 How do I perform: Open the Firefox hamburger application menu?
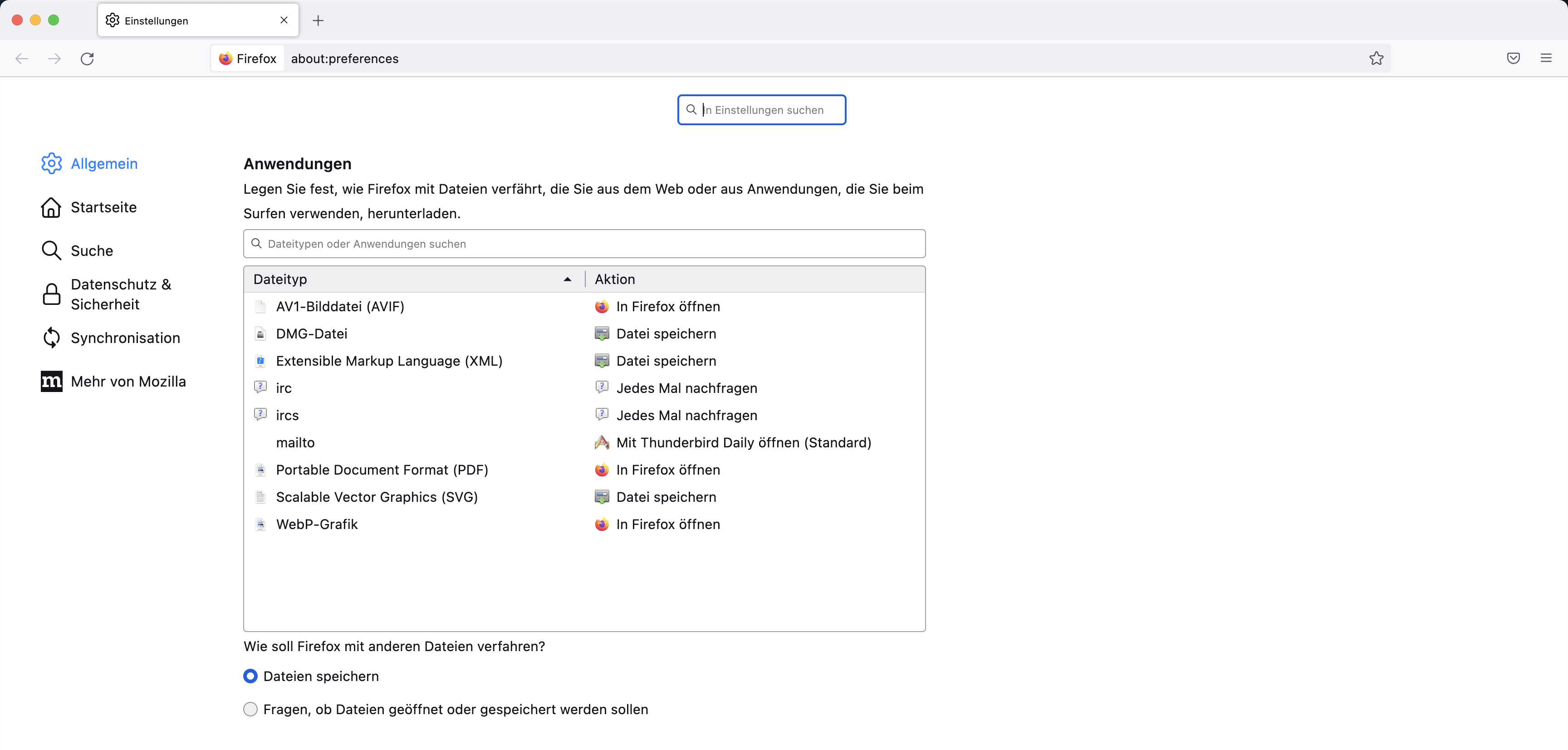1545,59
